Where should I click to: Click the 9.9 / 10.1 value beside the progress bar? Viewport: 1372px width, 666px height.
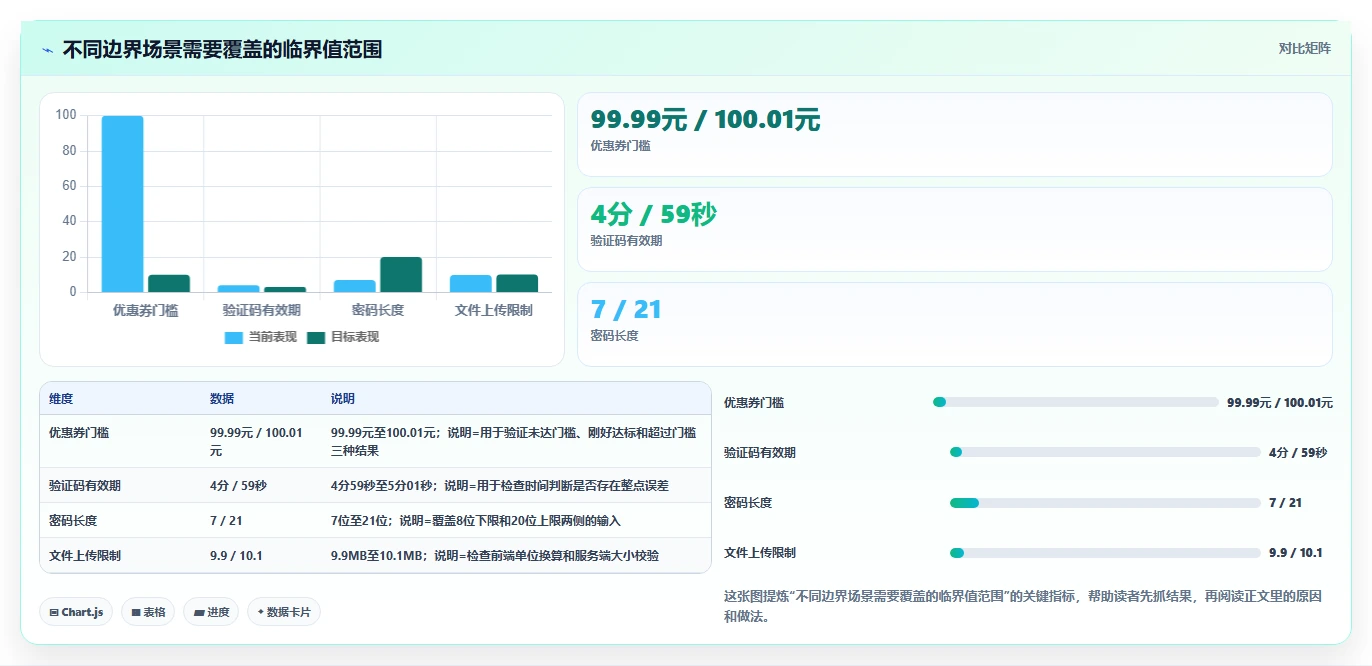pyautogui.click(x=1296, y=553)
